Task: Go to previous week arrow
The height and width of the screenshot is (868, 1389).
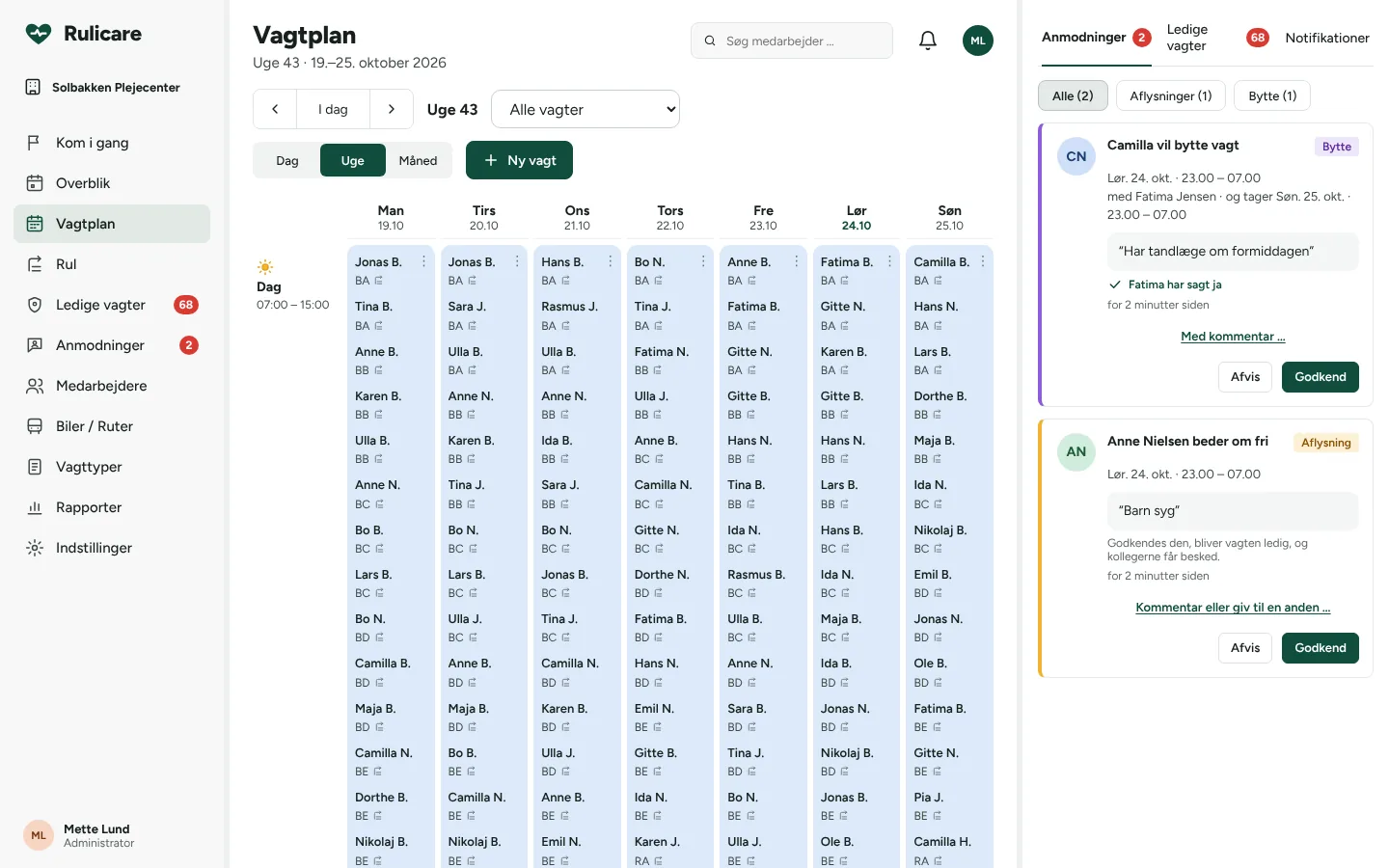Action: click(275, 109)
